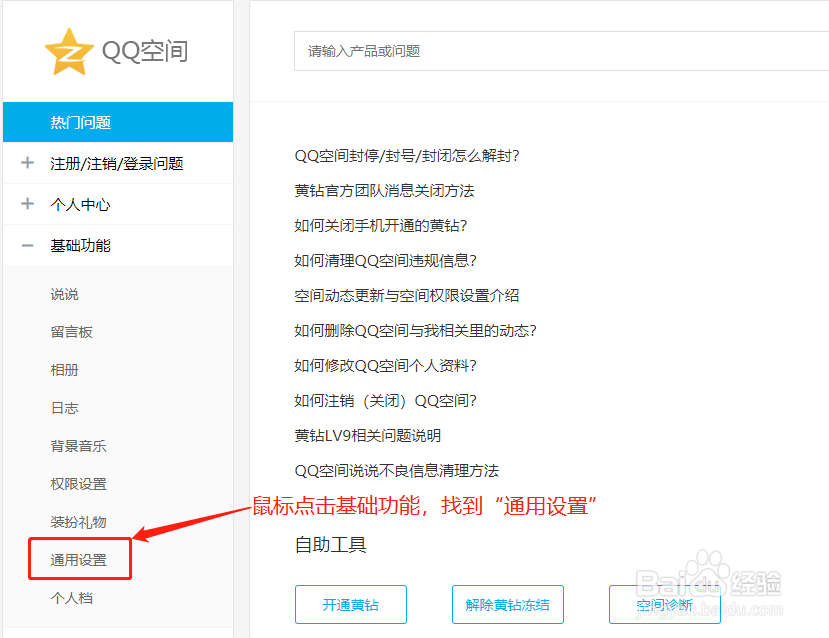Open the 装扮礼物 help topic
Screen dimensions: 829x638
pos(78,522)
